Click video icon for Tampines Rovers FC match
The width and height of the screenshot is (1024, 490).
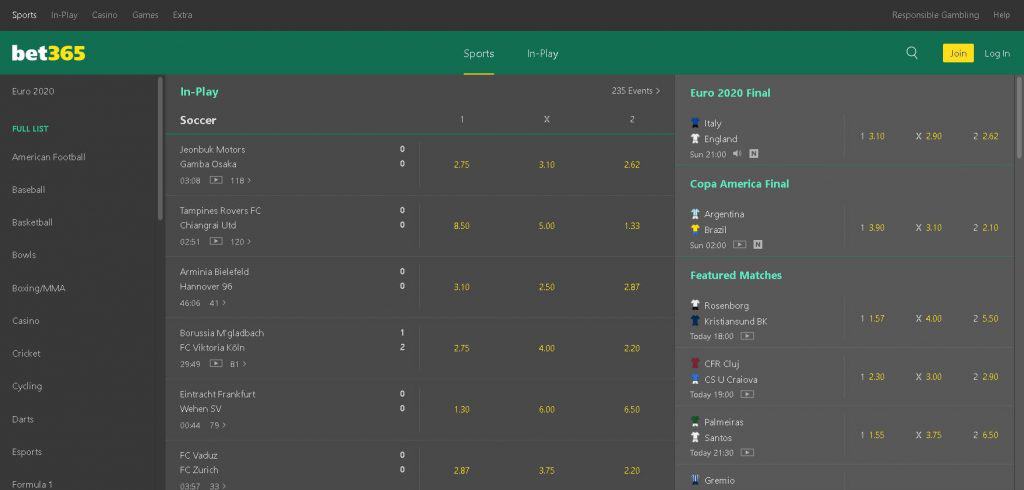(216, 241)
